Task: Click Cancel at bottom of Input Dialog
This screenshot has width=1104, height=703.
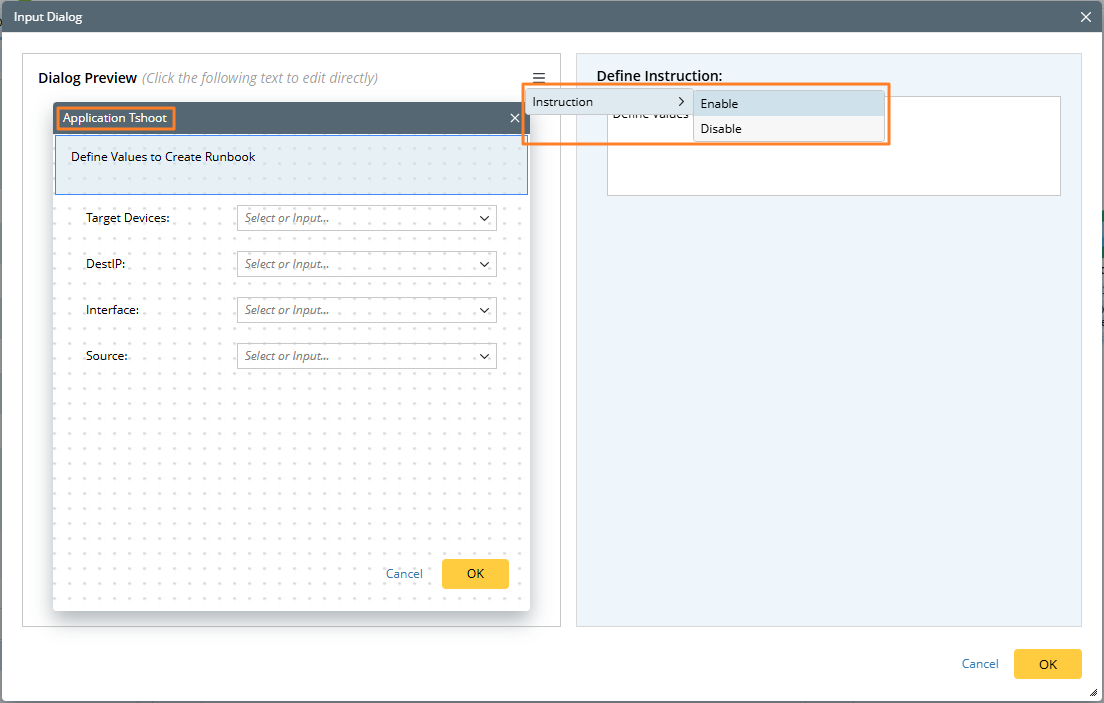Action: [x=980, y=664]
